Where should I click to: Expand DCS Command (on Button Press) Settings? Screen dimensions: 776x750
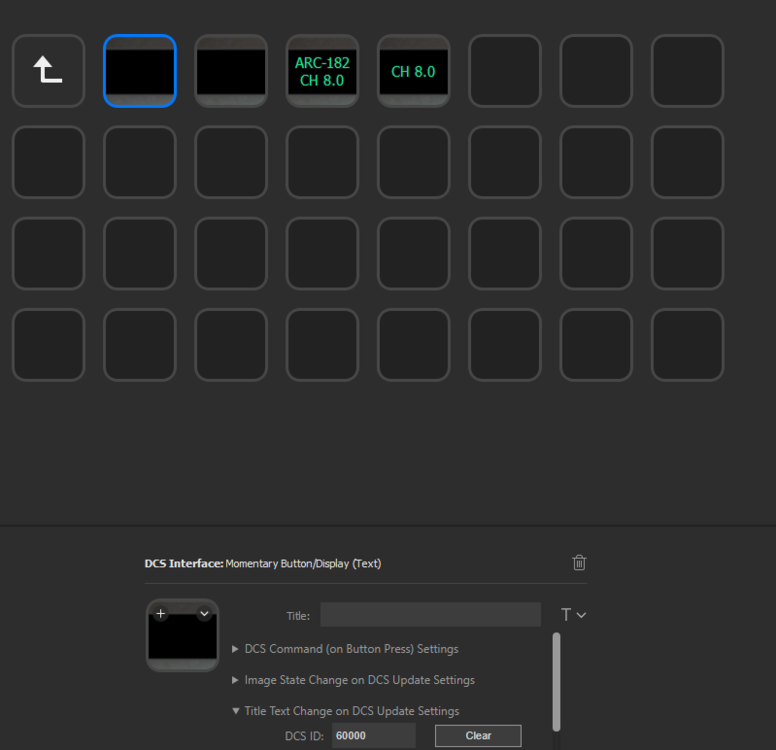345,649
